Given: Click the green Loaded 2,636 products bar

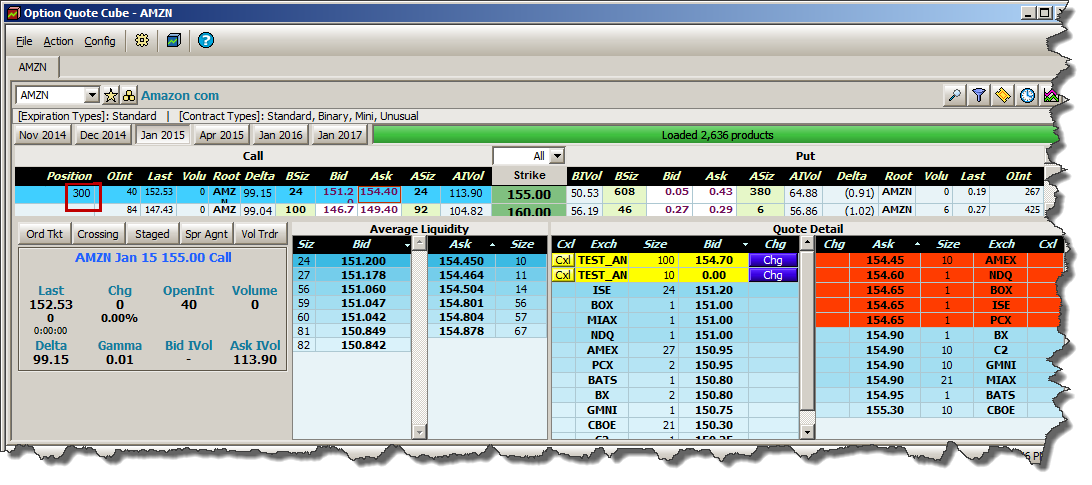Looking at the screenshot, I should (713, 135).
